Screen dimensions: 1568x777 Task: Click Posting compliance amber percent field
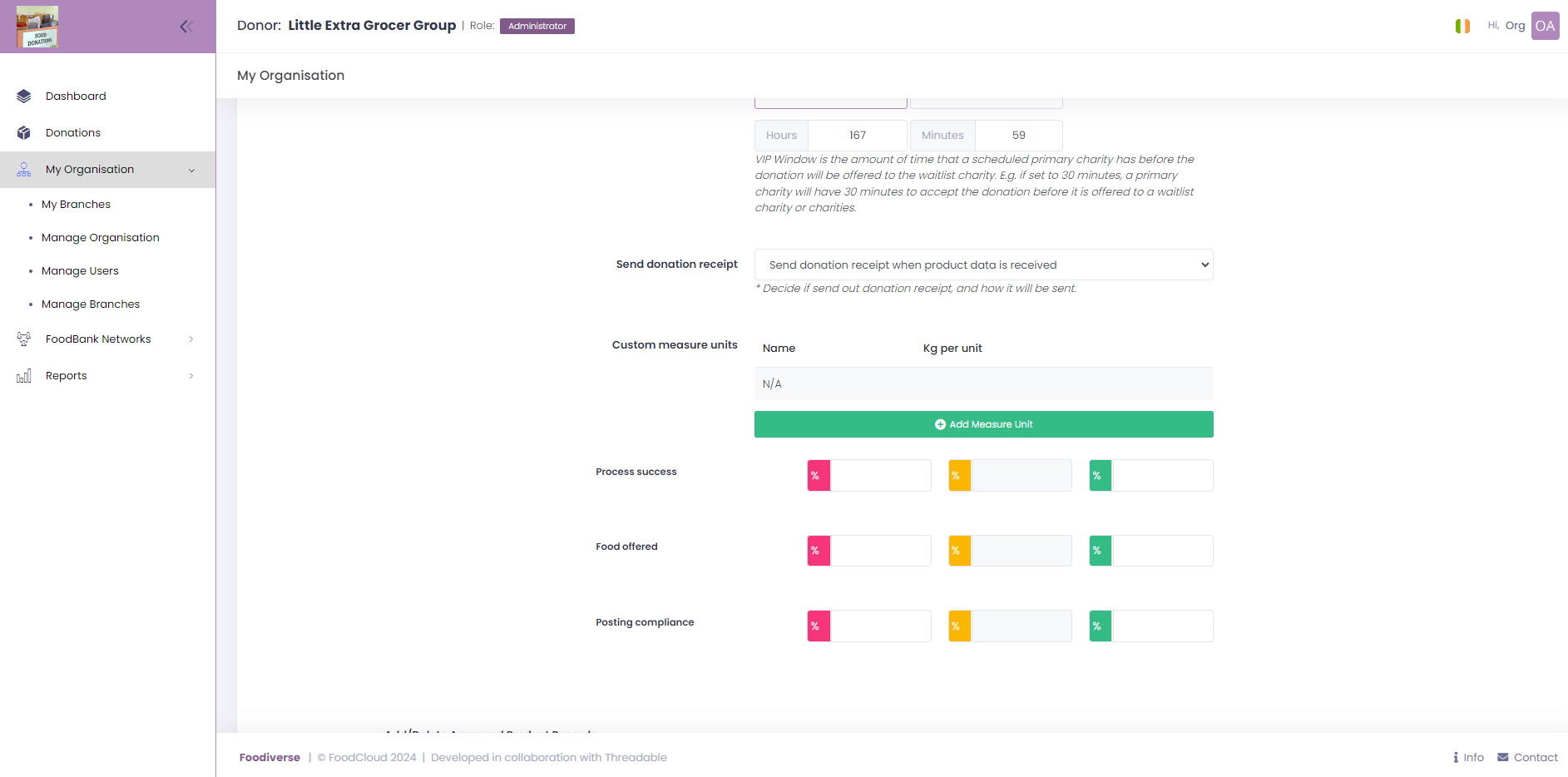pyautogui.click(x=1021, y=626)
